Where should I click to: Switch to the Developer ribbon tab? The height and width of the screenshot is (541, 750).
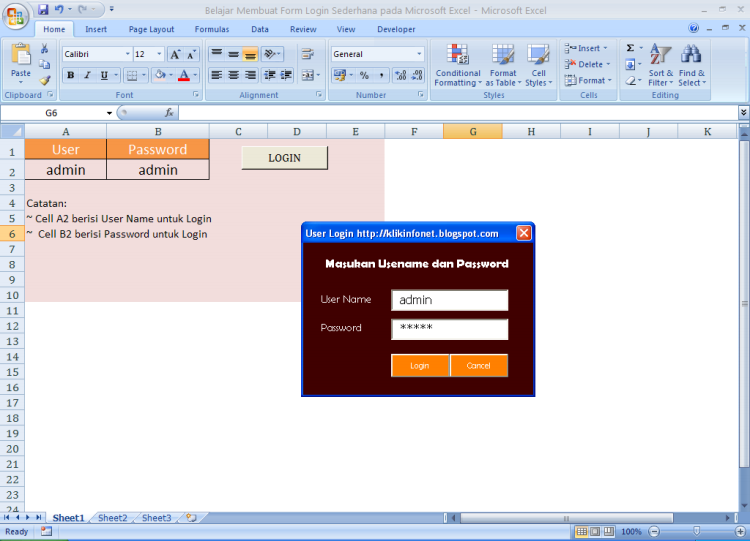click(x=396, y=29)
